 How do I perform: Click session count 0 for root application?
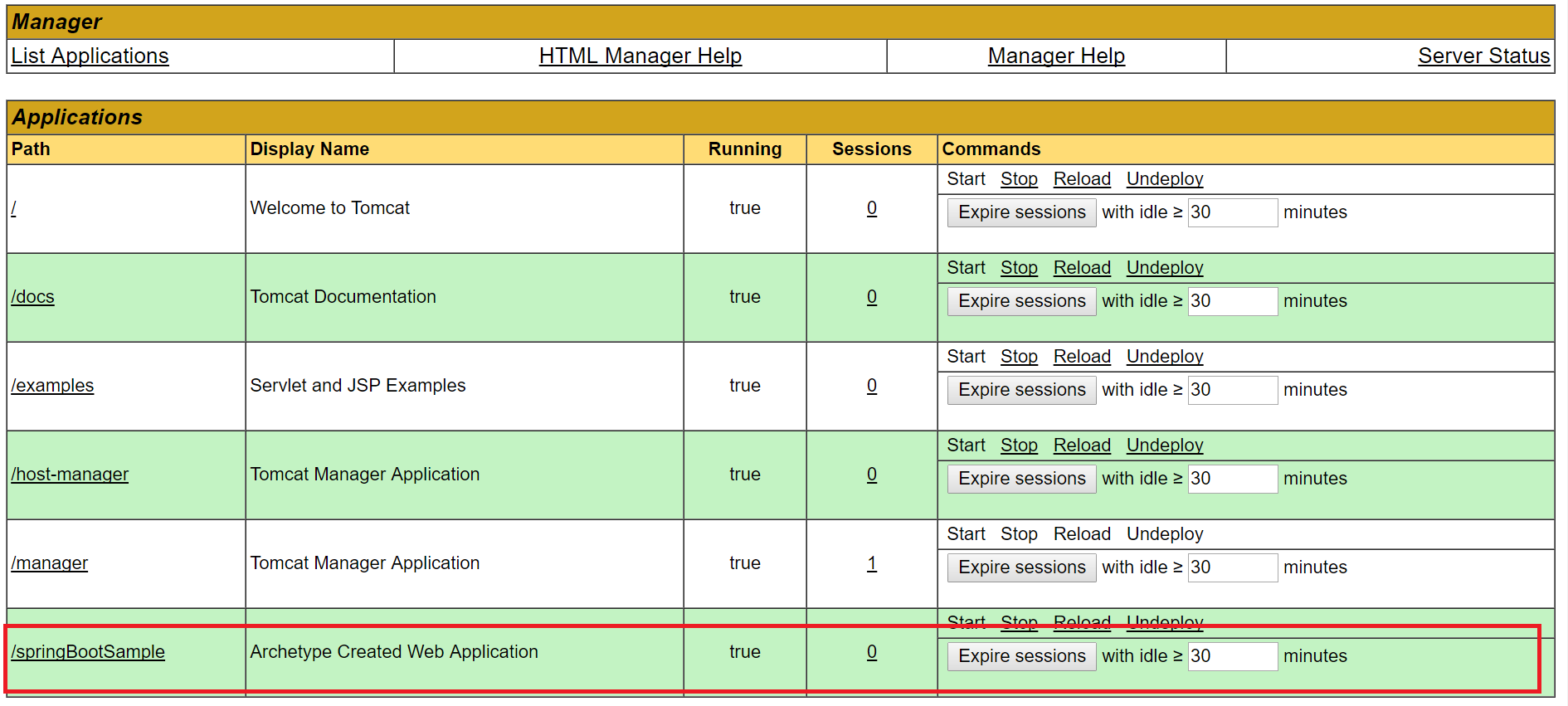872,208
